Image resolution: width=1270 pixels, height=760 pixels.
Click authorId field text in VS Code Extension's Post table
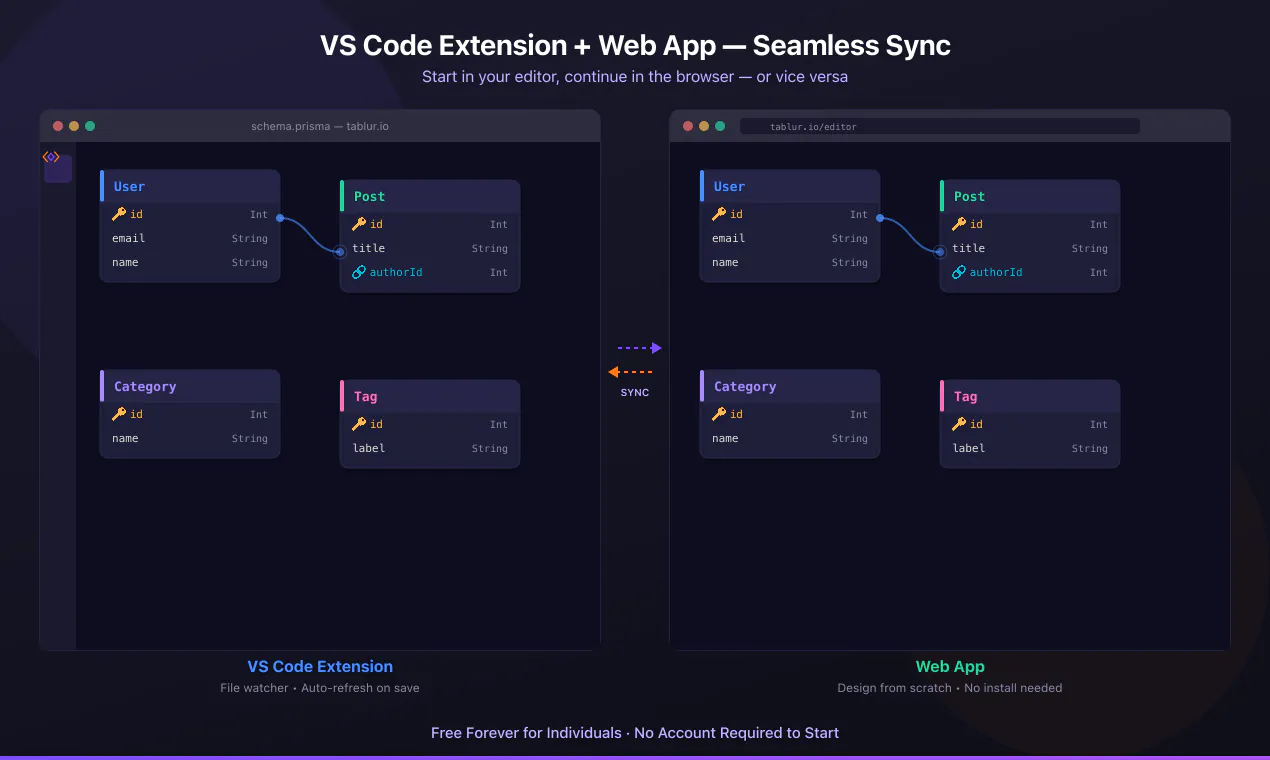[396, 272]
